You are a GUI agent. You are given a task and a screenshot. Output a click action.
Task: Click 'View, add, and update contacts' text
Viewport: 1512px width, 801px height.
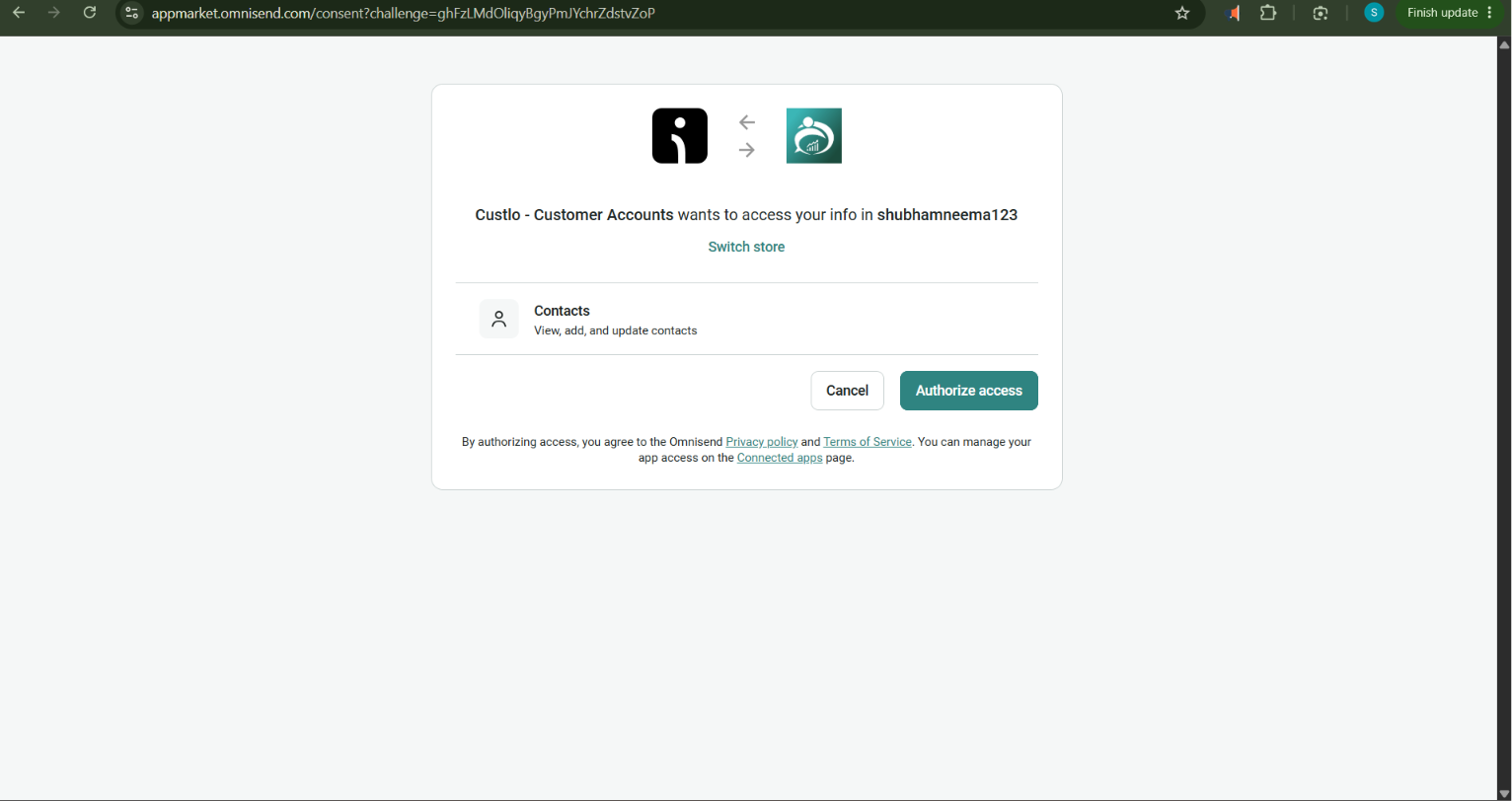pyautogui.click(x=616, y=330)
